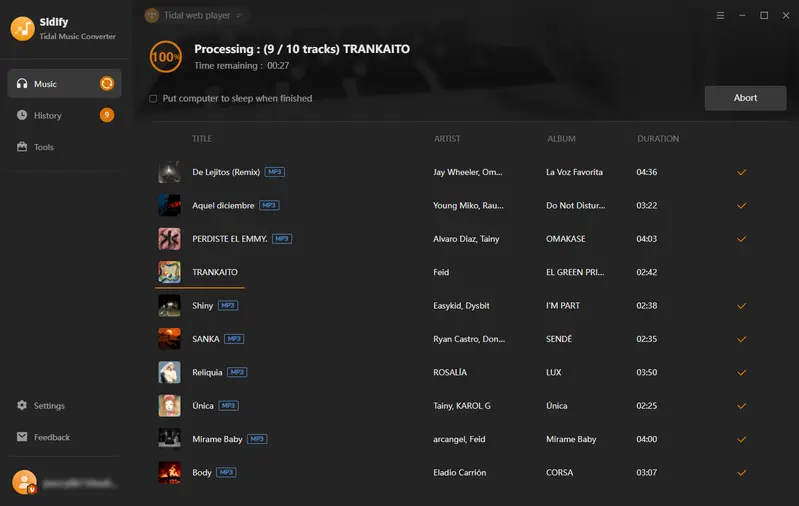This screenshot has width=799, height=506.
Task: Click the done checkmark for Reliquia
Action: (x=741, y=372)
